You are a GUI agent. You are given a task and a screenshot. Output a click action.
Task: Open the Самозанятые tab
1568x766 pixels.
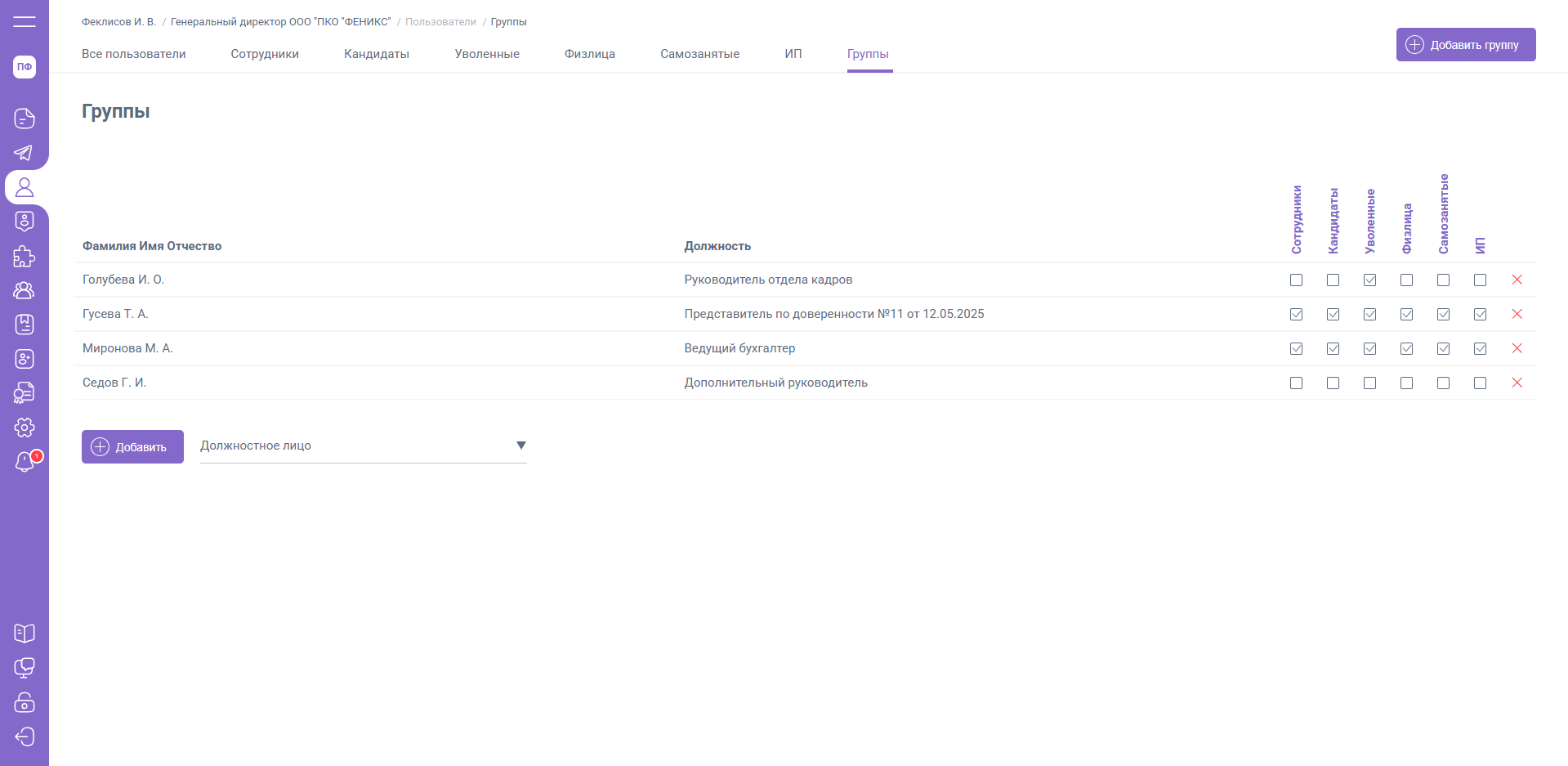pos(699,54)
